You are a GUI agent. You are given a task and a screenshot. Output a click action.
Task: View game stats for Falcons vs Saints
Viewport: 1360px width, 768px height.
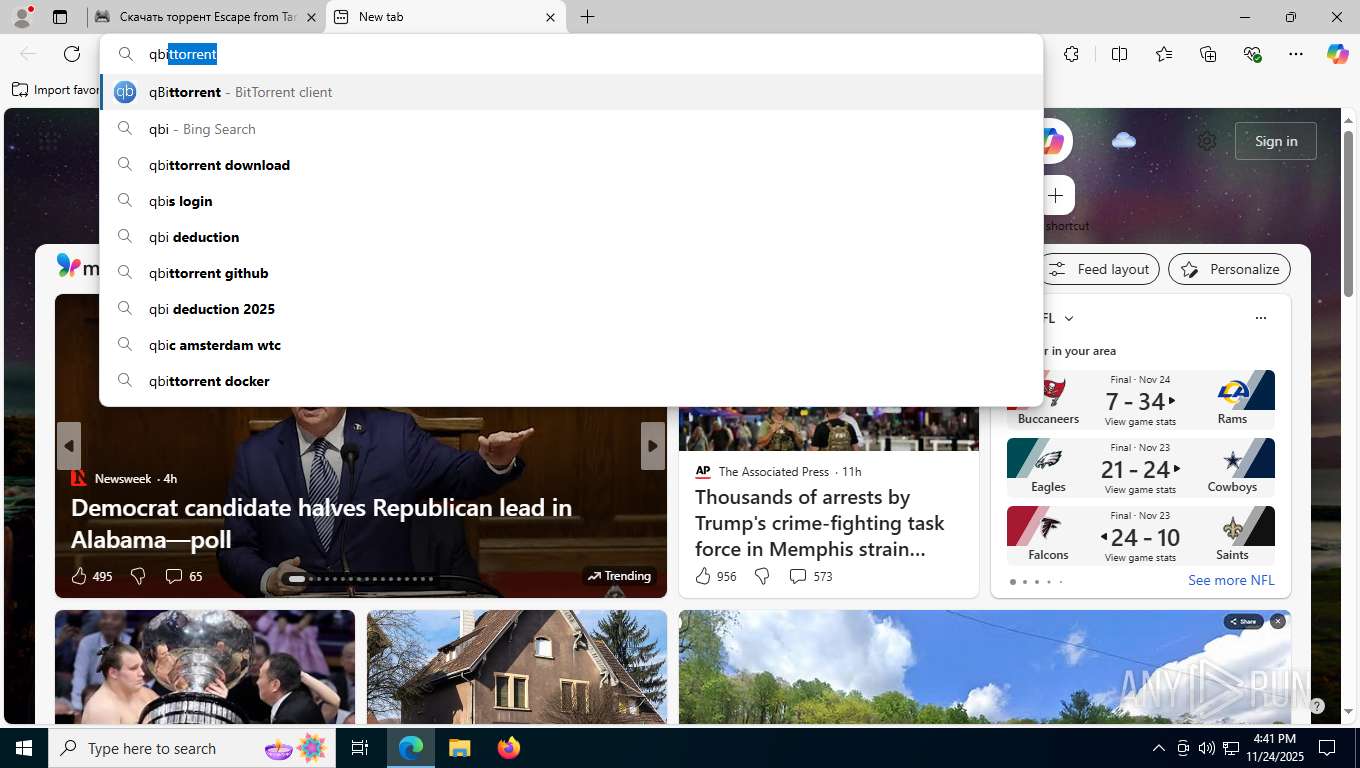(x=1140, y=558)
